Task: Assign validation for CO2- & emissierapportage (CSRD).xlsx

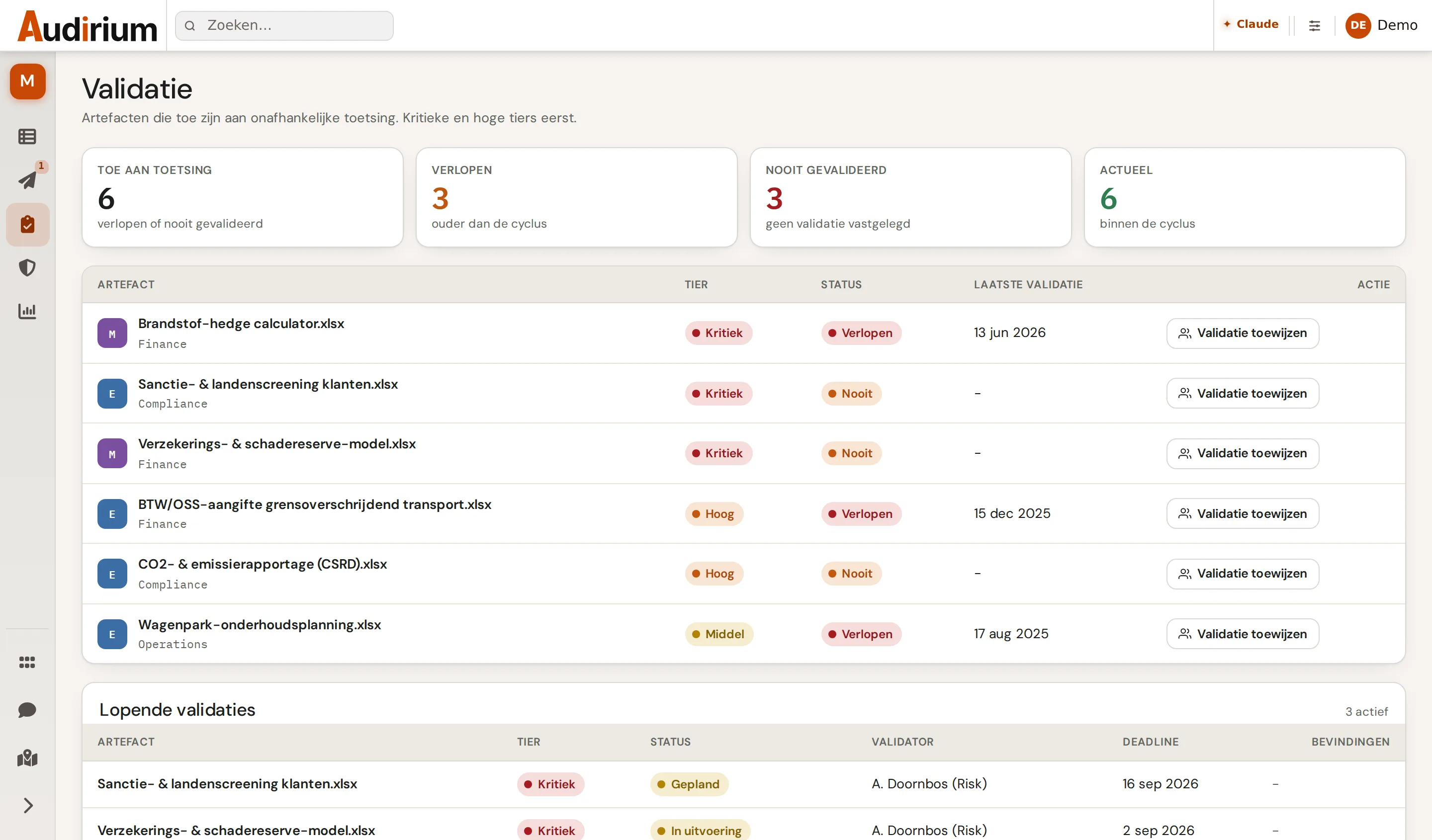Action: click(1242, 574)
